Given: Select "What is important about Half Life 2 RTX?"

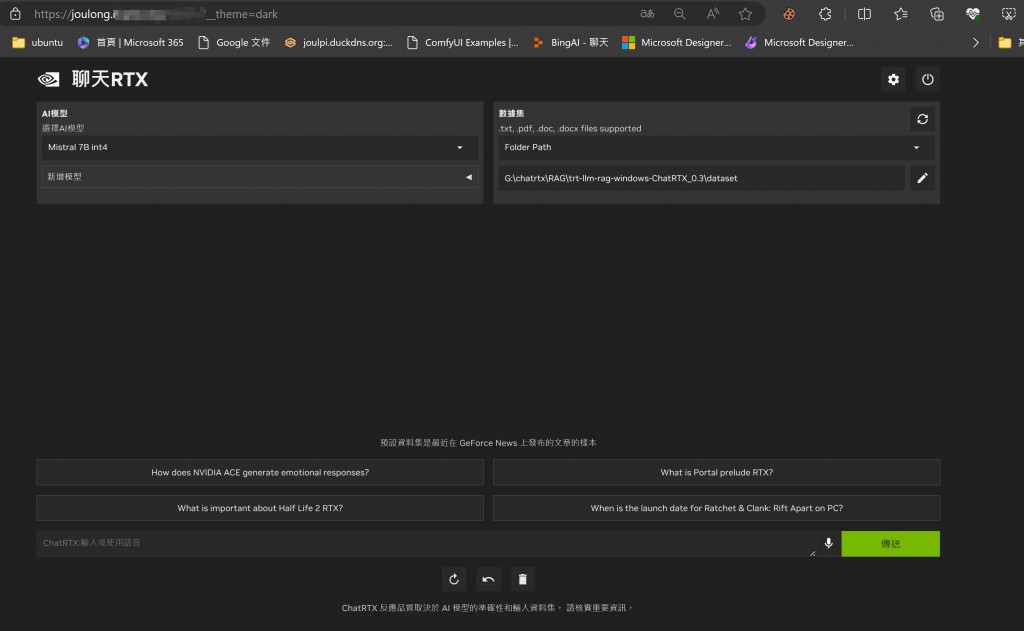Looking at the screenshot, I should coord(260,508).
